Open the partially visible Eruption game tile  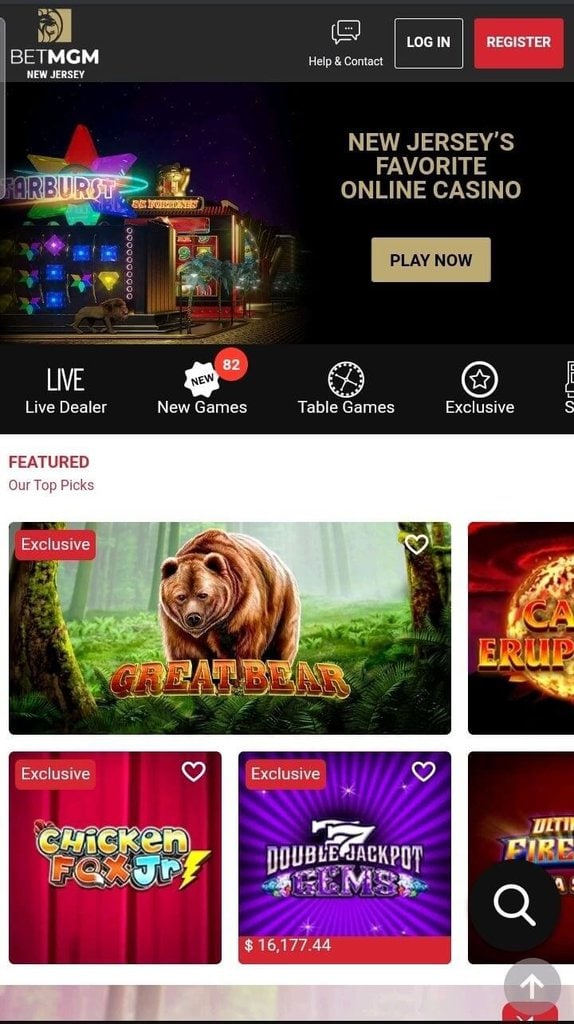[x=521, y=628]
